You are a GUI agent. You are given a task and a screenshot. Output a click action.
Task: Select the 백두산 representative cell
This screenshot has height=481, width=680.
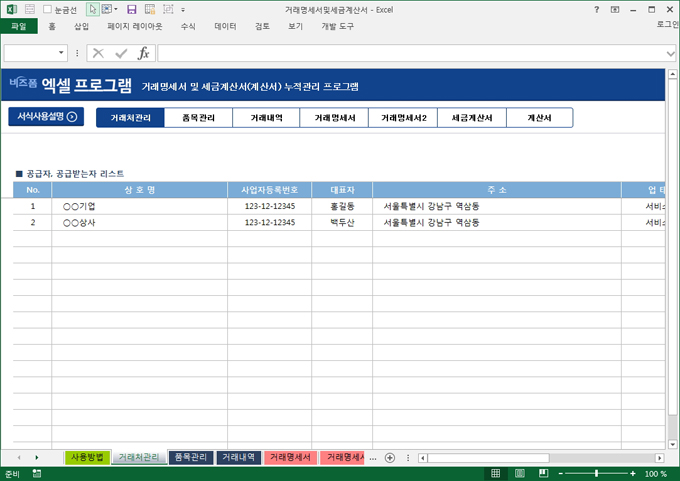point(342,223)
